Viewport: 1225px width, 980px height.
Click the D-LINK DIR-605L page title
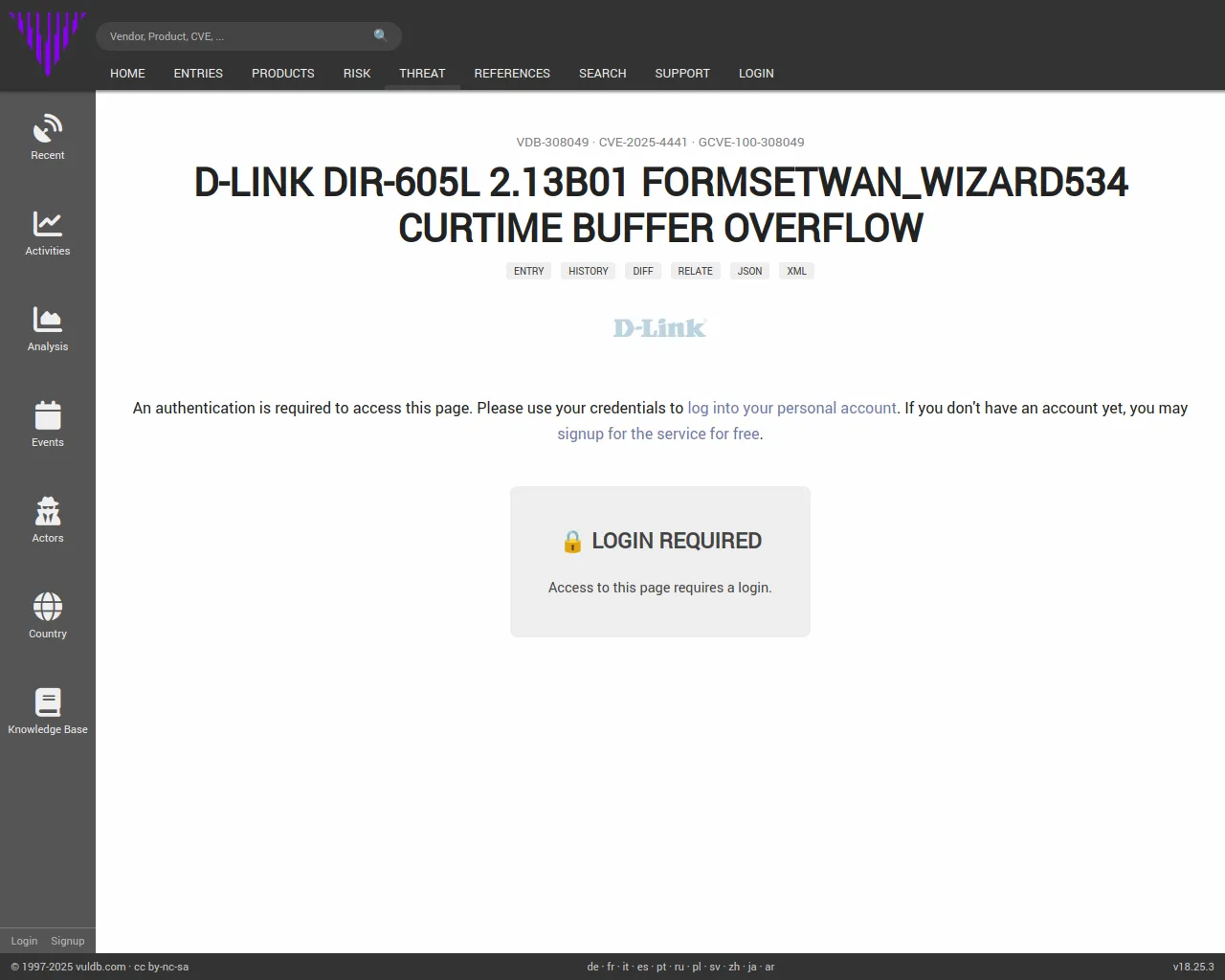[660, 205]
